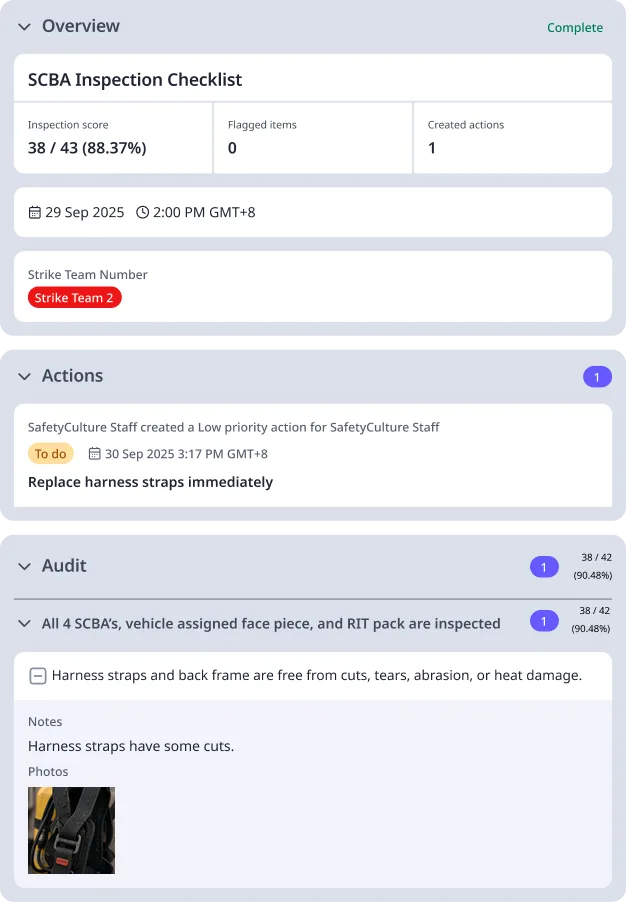Collapse the Audit section
Screen dimensions: 626x902
(x=24, y=566)
